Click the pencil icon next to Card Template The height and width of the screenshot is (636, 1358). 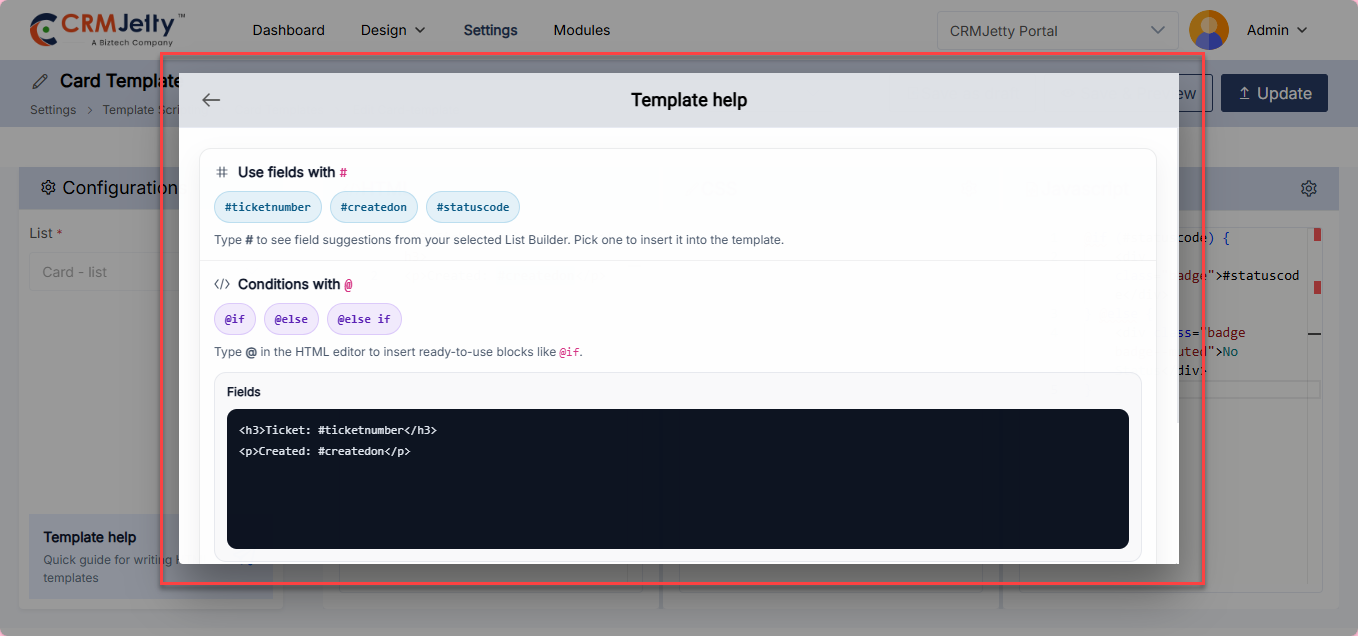(40, 81)
